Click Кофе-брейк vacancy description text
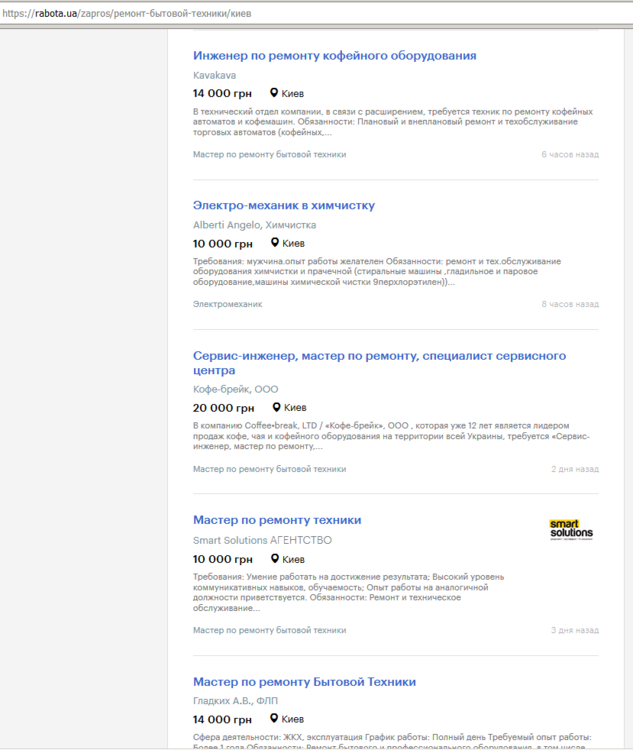This screenshot has height=750, width=633. (391, 436)
